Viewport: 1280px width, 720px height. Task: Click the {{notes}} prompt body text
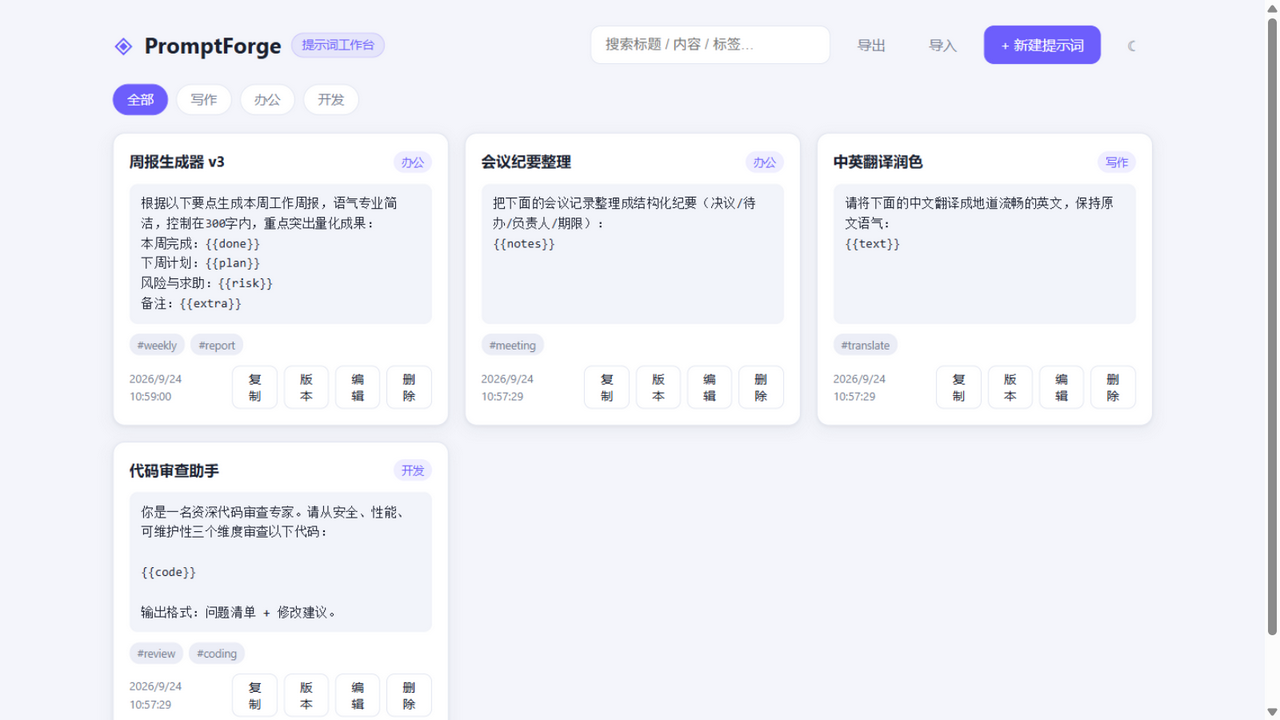524,244
